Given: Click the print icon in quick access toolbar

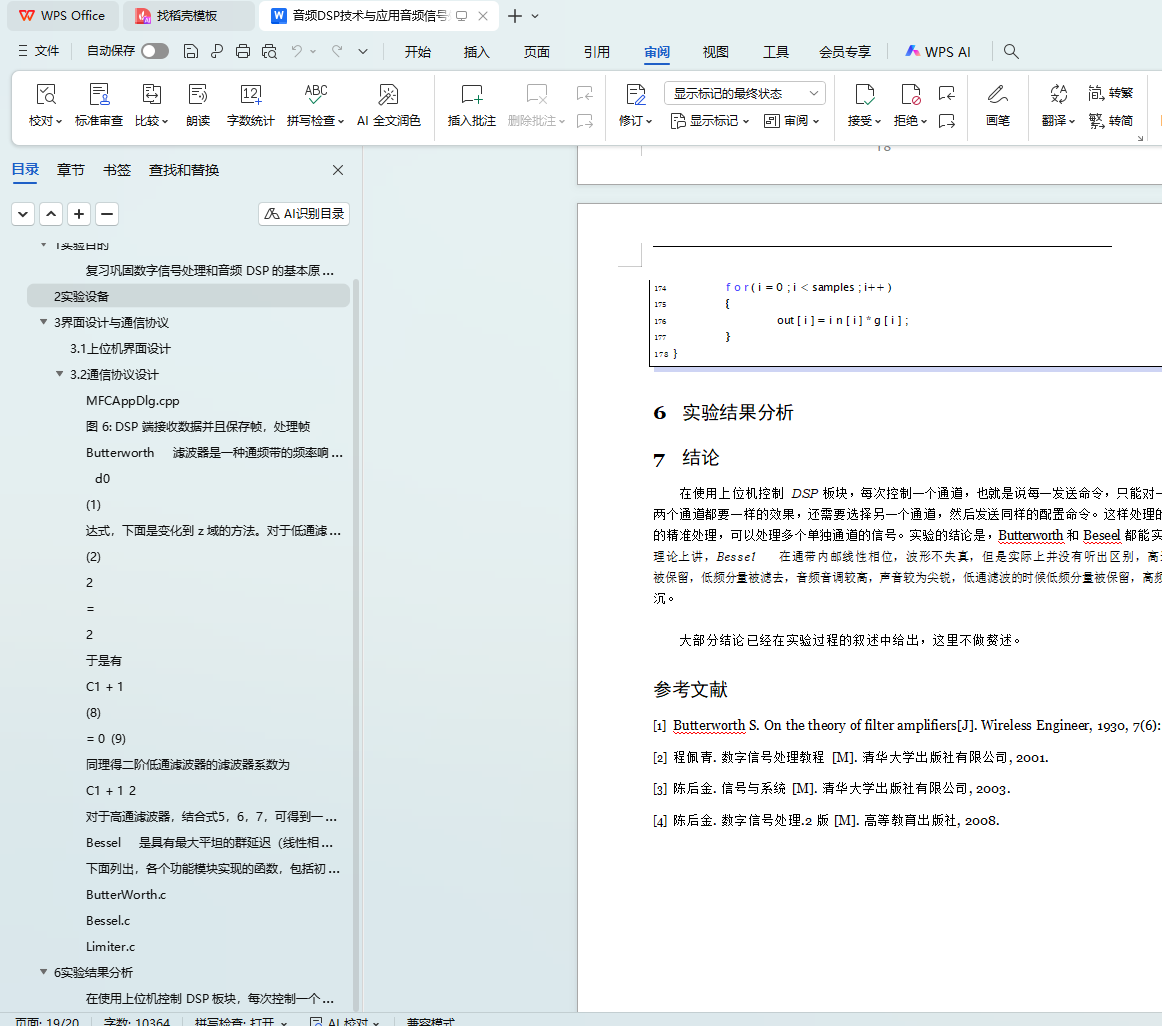Looking at the screenshot, I should pos(243,52).
